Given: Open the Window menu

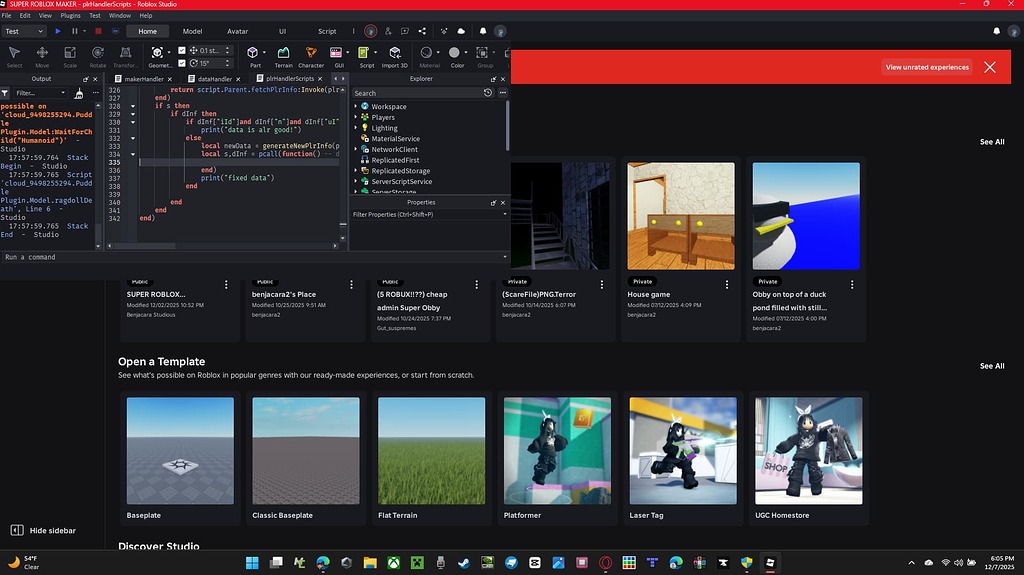Looking at the screenshot, I should point(120,16).
